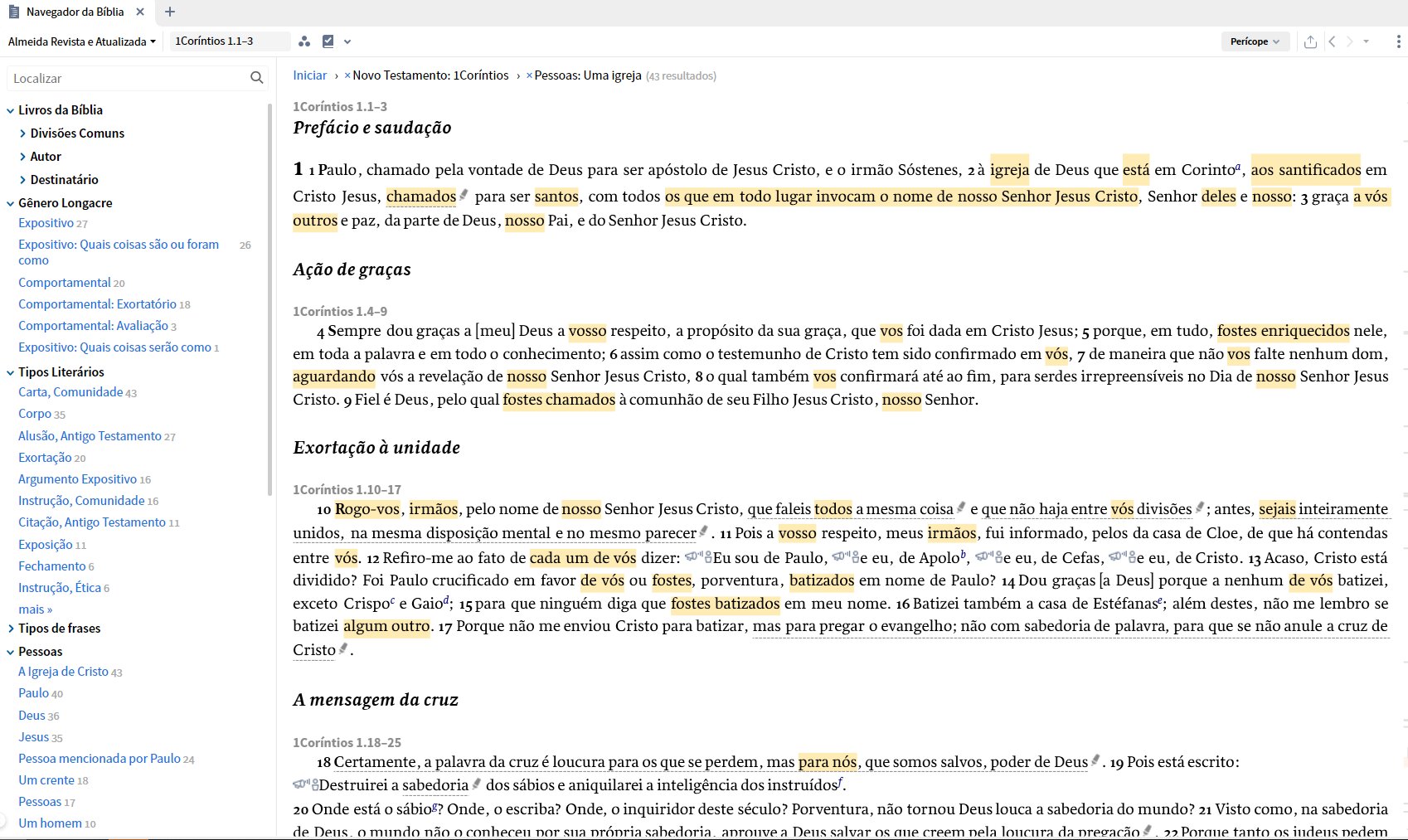This screenshot has width=1408, height=840.
Task: Open the 1Coríntios 1.10–17 passage reference
Action: pyautogui.click(x=347, y=490)
